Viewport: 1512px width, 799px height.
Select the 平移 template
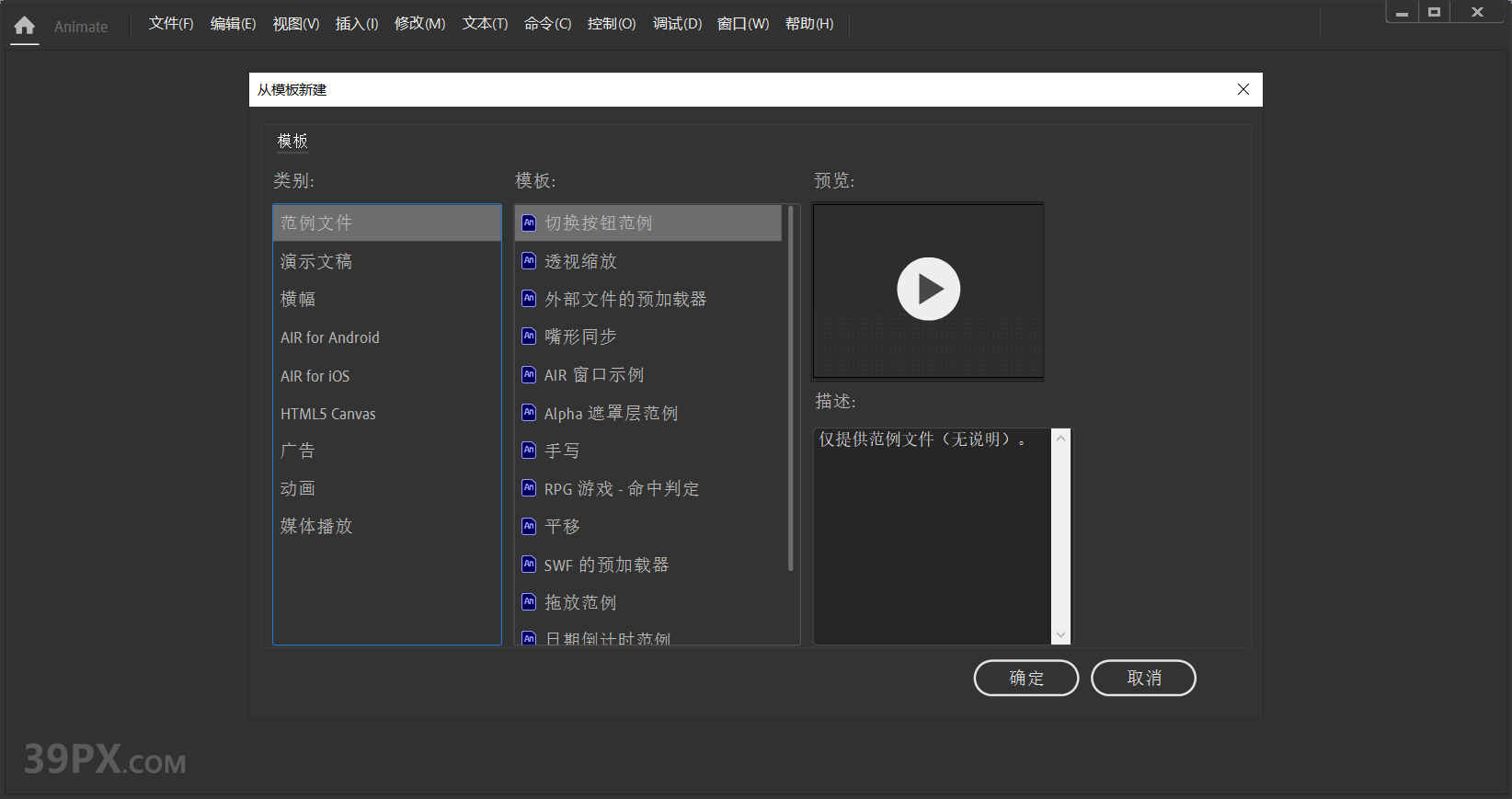[648, 526]
